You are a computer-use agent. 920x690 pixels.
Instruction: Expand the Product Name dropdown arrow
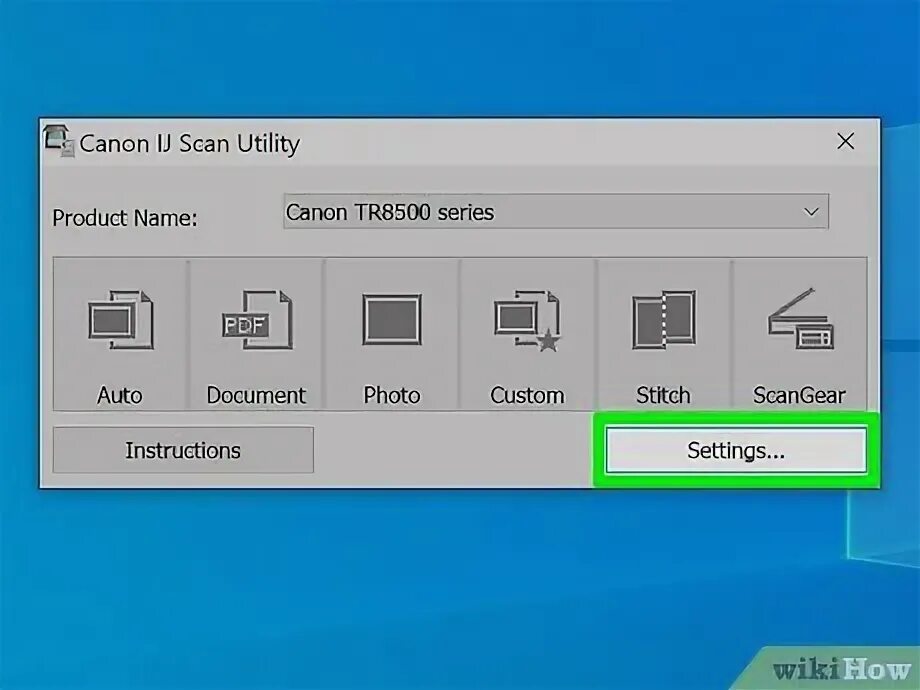click(811, 212)
